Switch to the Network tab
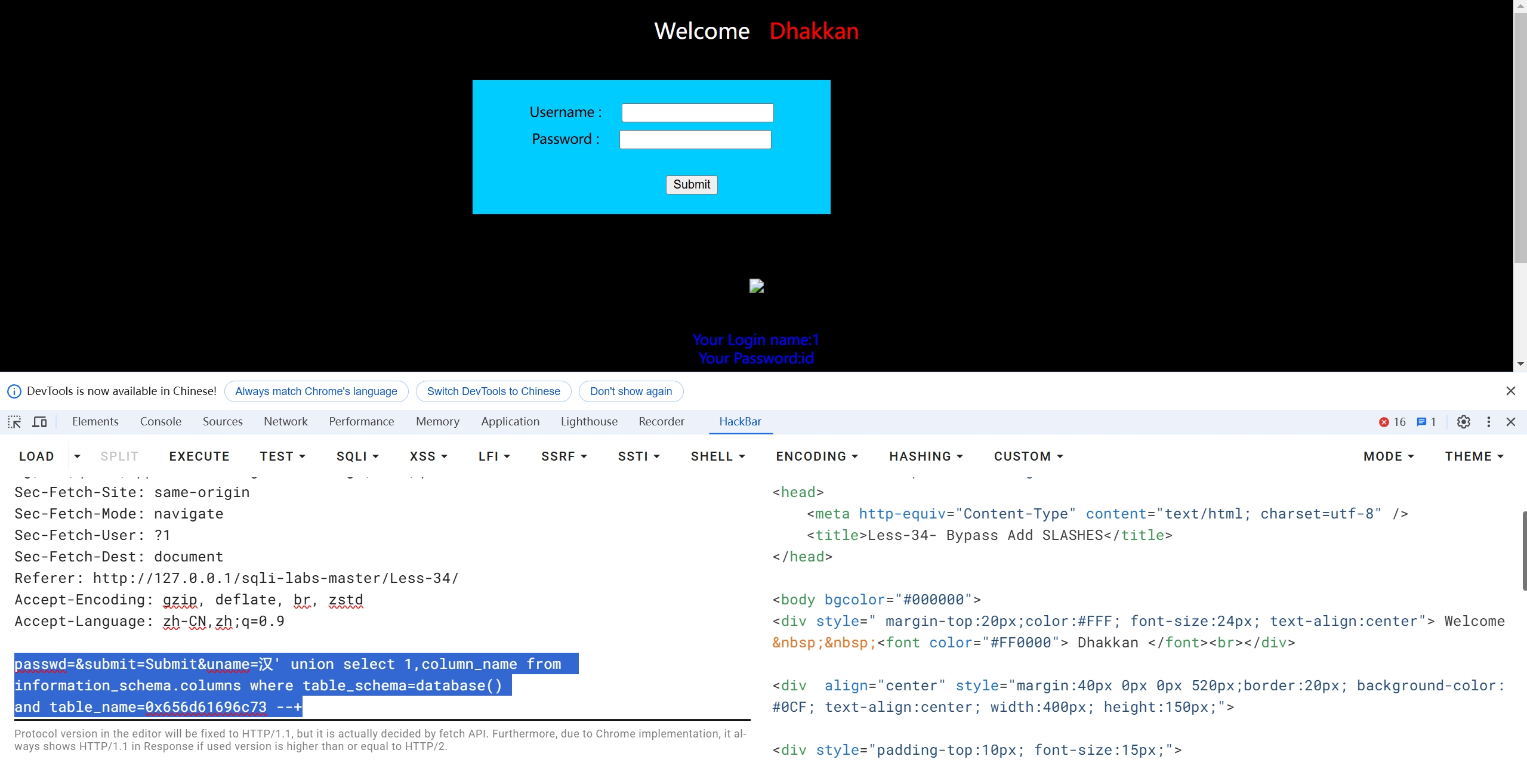The width and height of the screenshot is (1527, 784). point(285,422)
